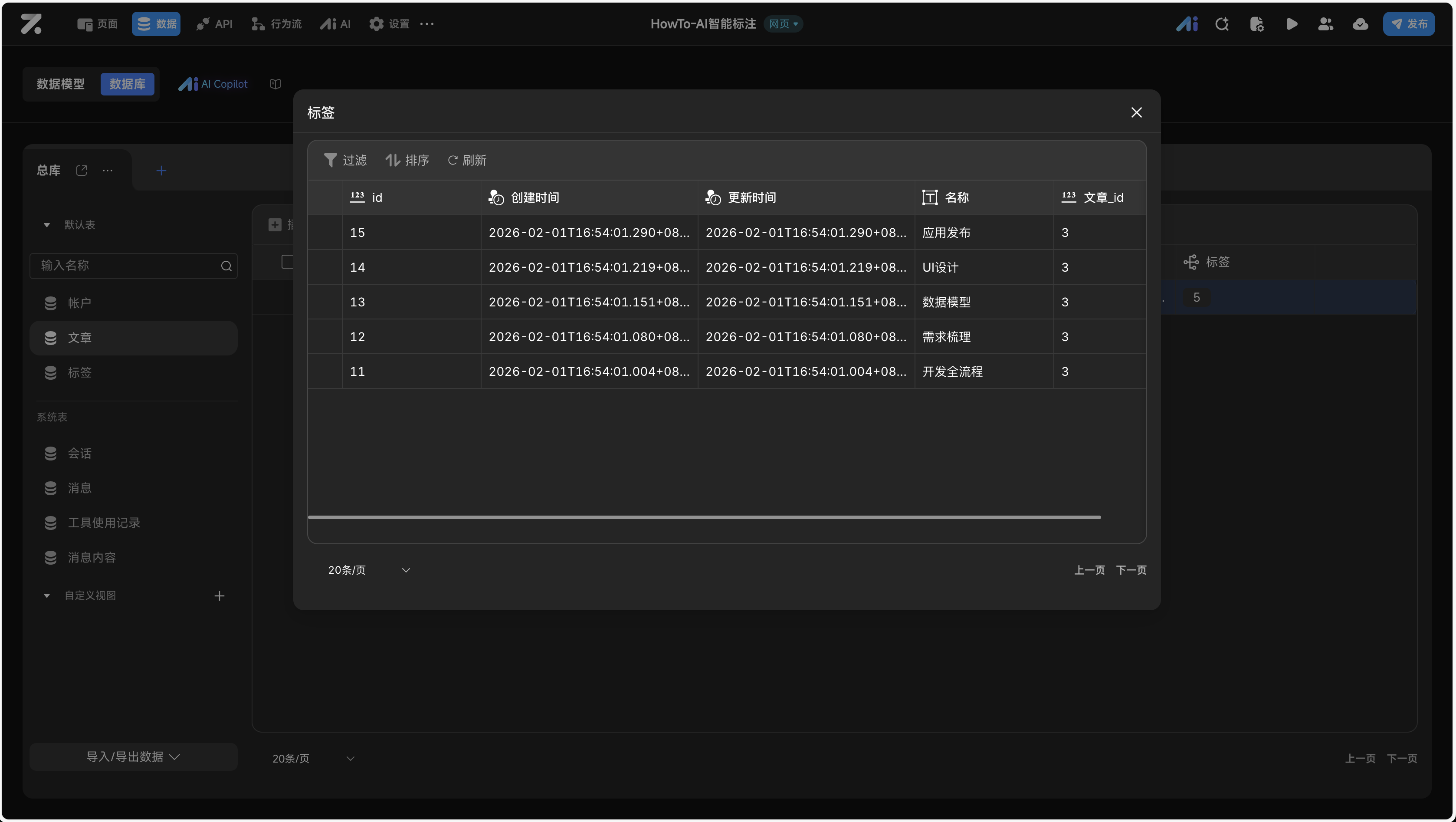The width and height of the screenshot is (1456, 822).
Task: Click the 发布 publish button
Action: (1409, 24)
